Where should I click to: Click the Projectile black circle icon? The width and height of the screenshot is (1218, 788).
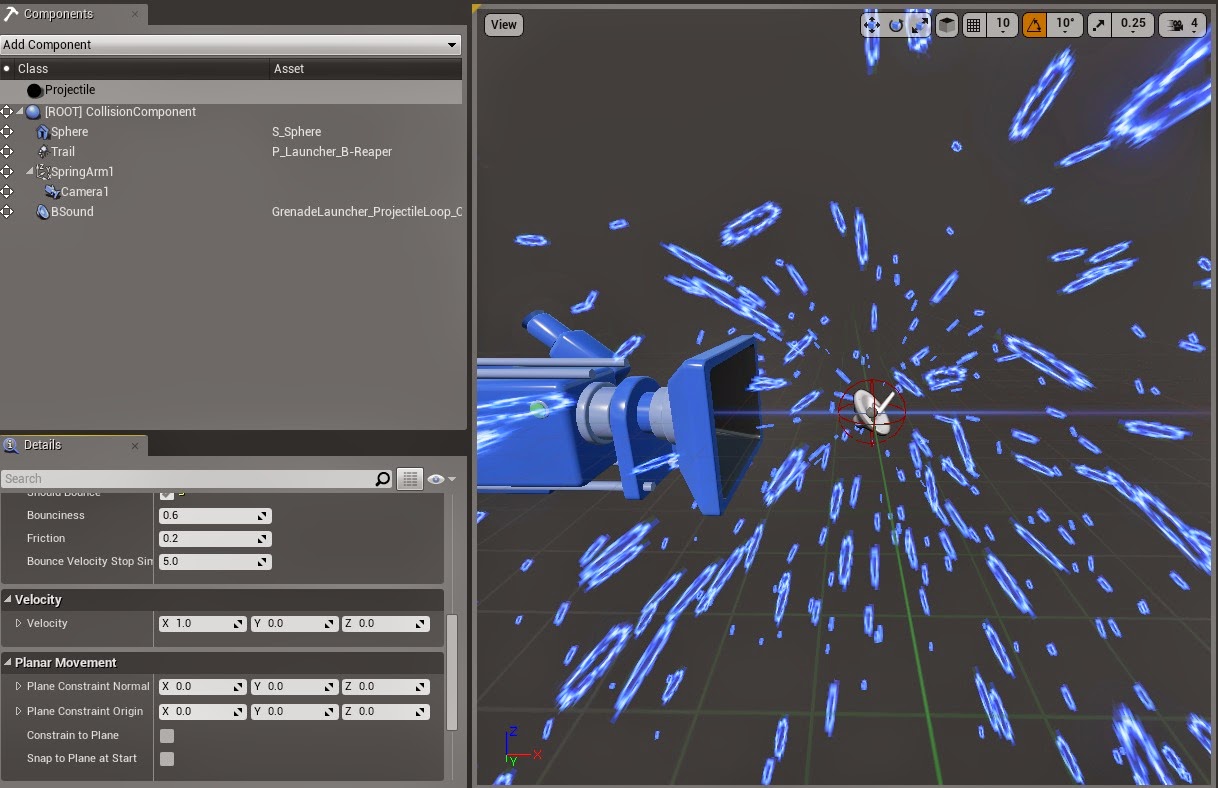(x=35, y=90)
